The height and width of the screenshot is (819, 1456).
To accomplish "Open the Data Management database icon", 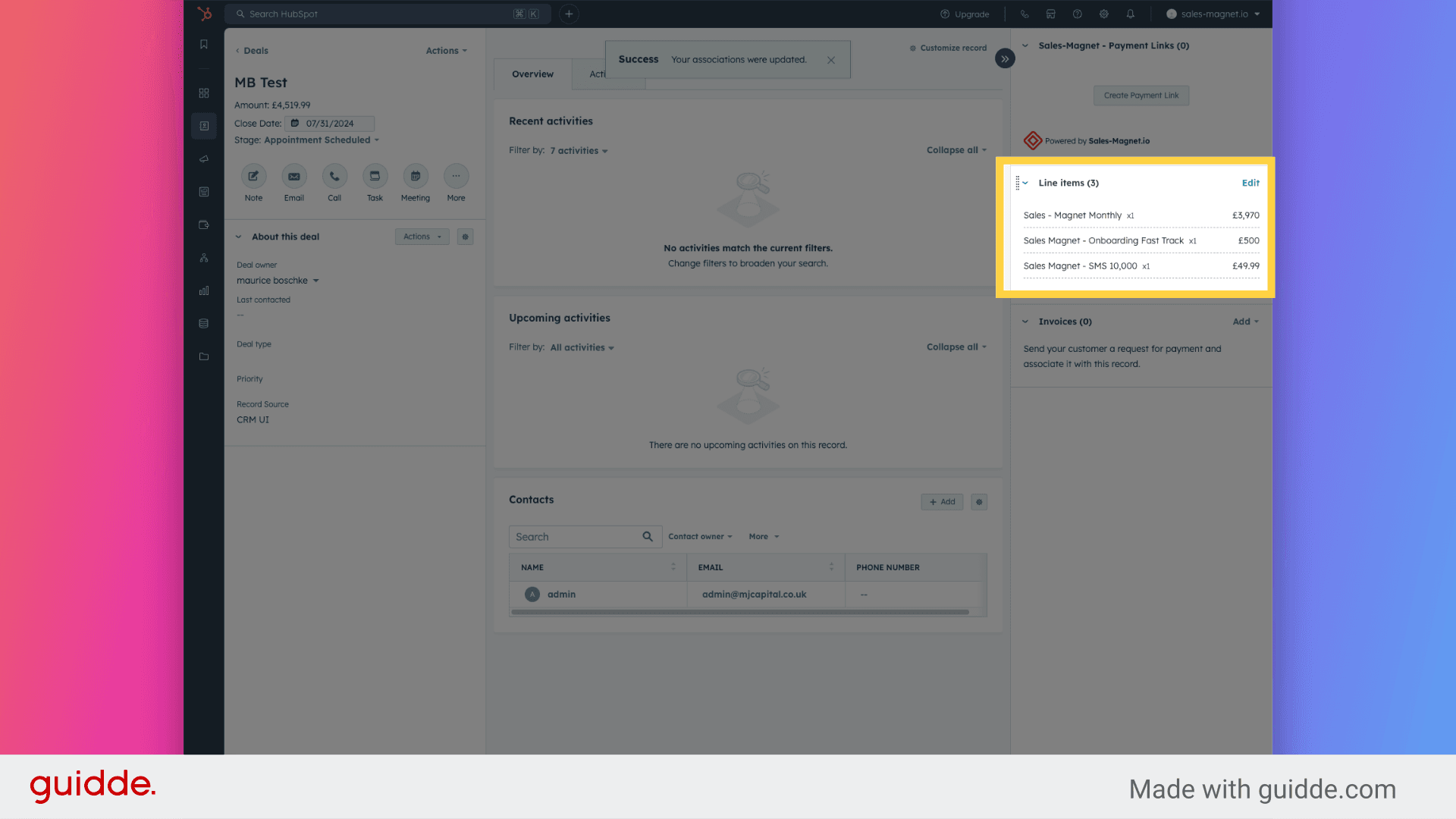I will coord(204,324).
